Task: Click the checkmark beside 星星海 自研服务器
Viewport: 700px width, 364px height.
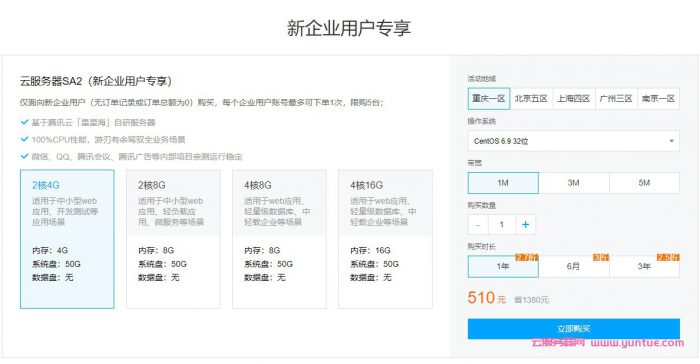Action: (x=25, y=122)
